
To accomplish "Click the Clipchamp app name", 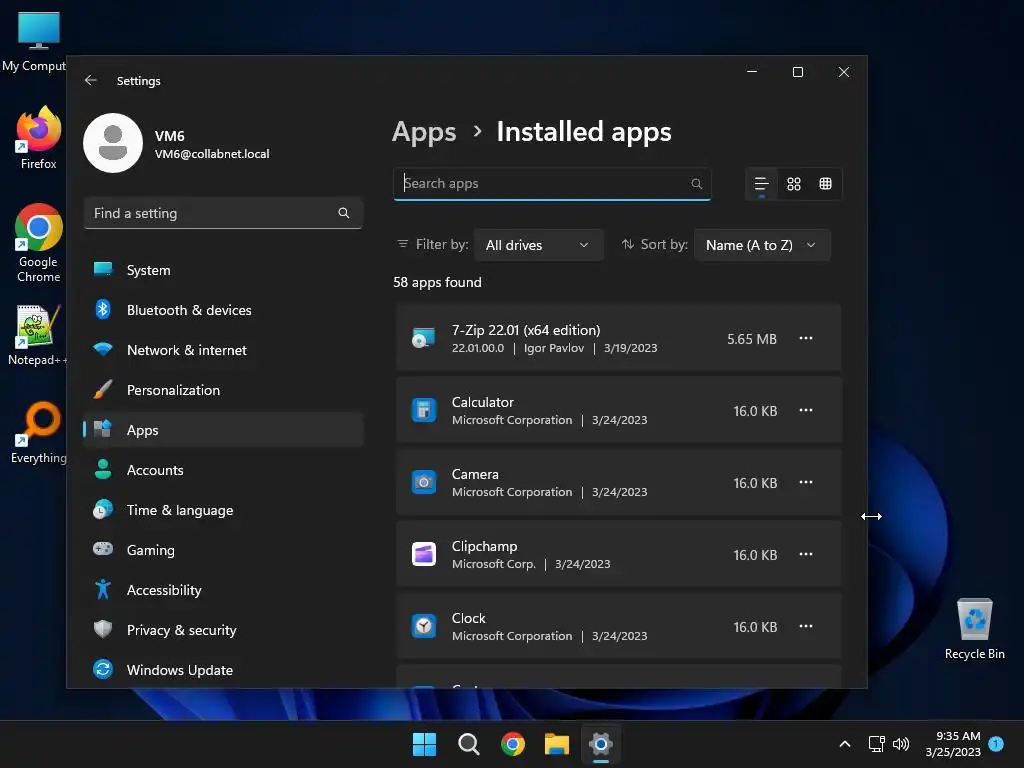I will point(485,546).
